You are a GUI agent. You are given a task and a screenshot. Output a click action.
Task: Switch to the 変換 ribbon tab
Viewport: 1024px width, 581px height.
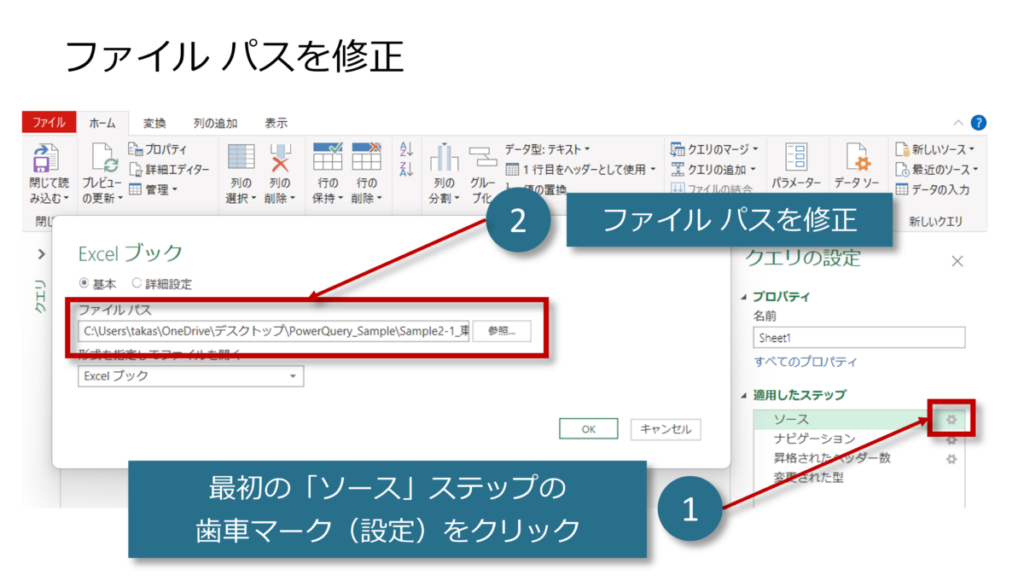point(154,123)
